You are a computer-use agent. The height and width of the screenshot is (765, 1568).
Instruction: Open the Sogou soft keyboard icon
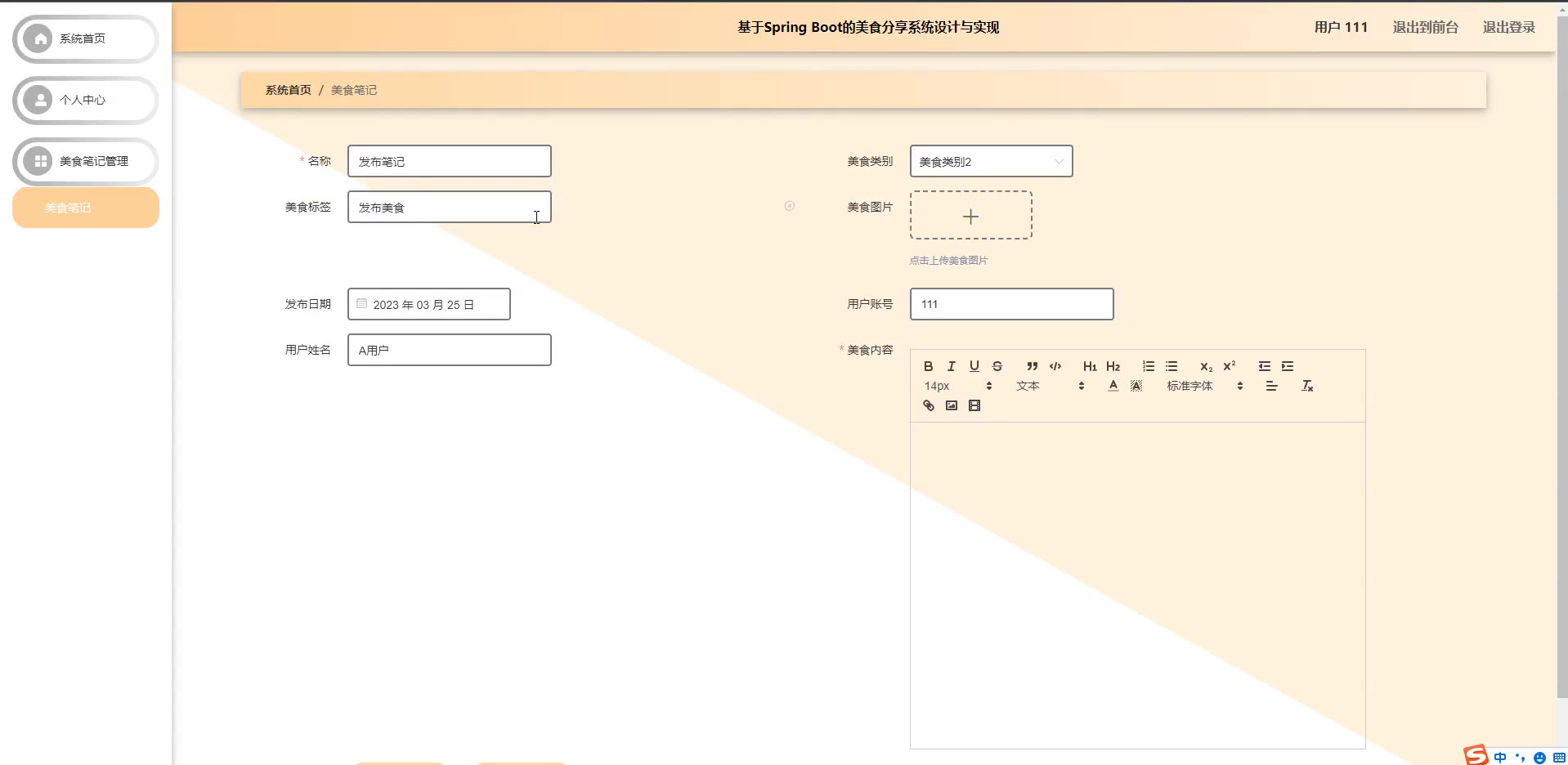click(1559, 758)
